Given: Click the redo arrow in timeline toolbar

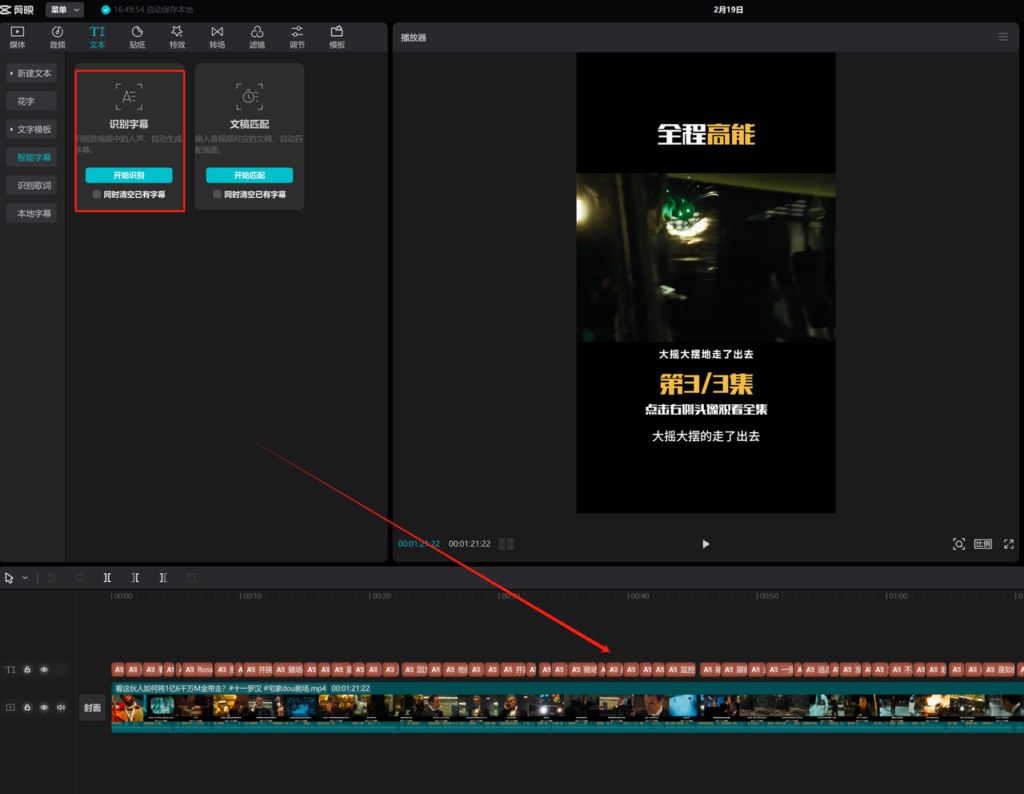Looking at the screenshot, I should click(79, 578).
